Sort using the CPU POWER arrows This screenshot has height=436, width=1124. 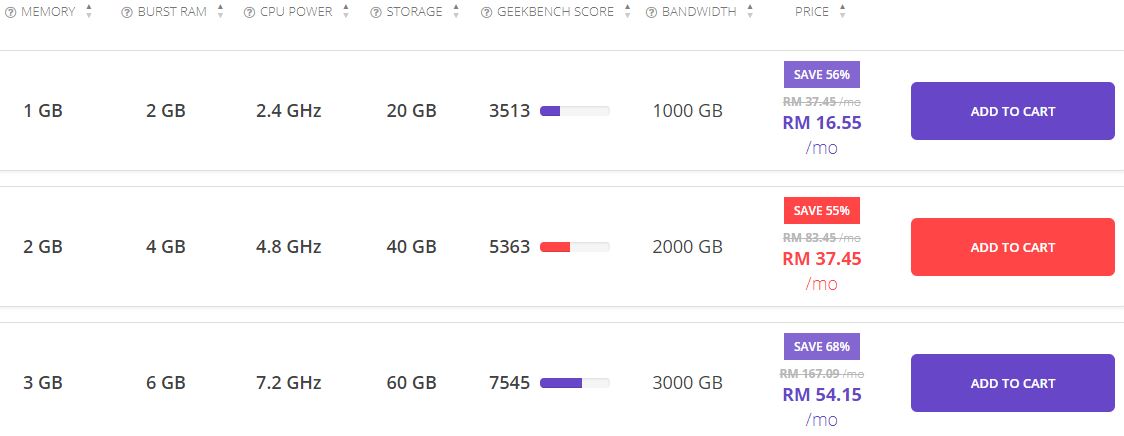coord(346,11)
